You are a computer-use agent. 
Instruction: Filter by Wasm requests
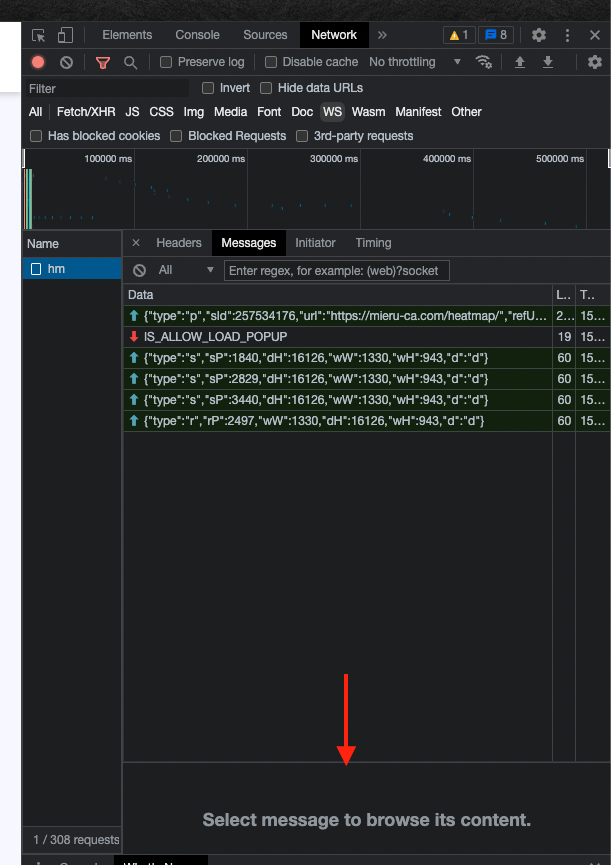(368, 112)
